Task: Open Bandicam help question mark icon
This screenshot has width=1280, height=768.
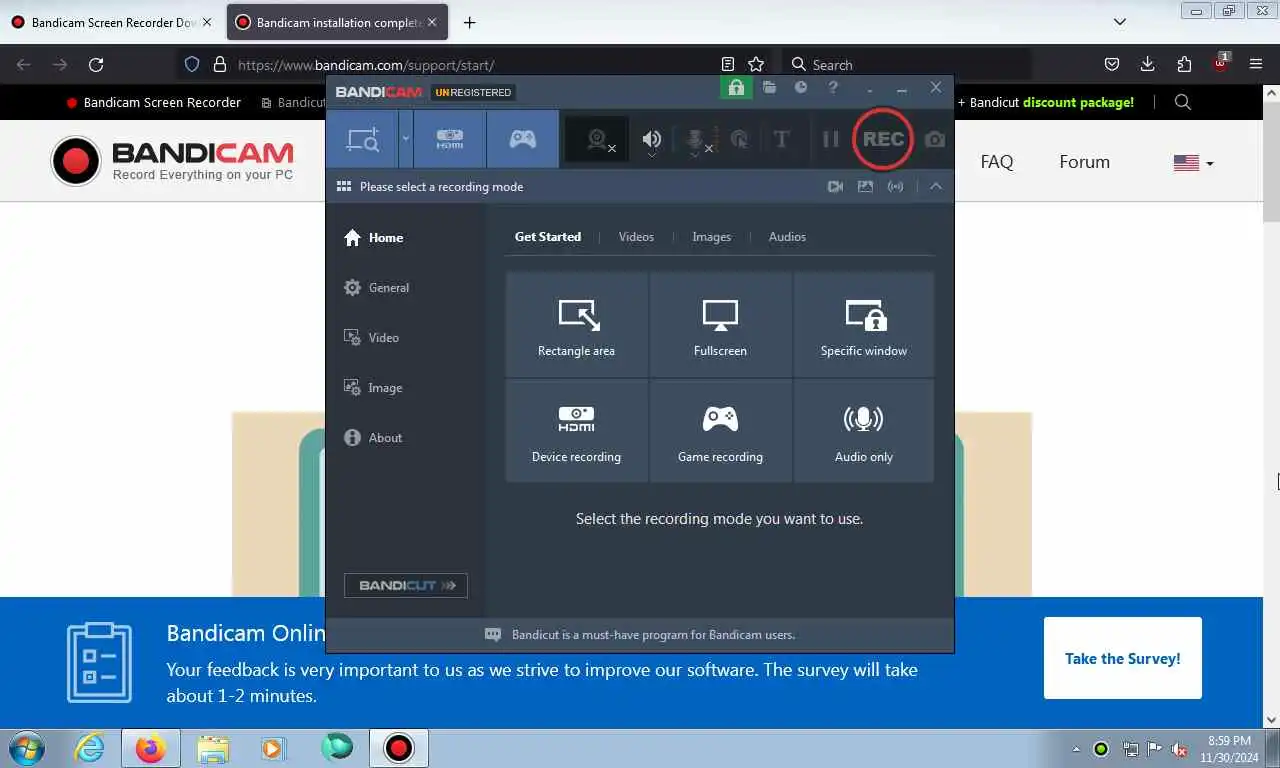Action: [x=832, y=88]
